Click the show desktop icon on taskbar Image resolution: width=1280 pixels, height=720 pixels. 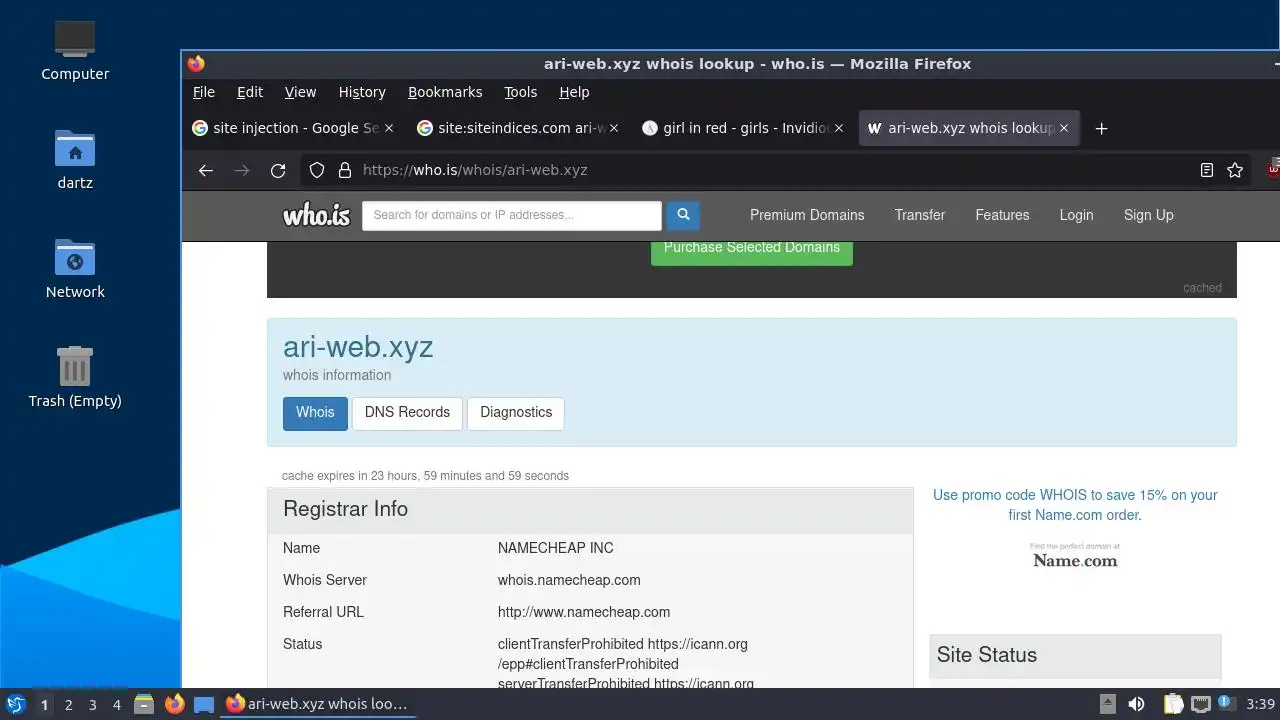pyautogui.click(x=204, y=704)
